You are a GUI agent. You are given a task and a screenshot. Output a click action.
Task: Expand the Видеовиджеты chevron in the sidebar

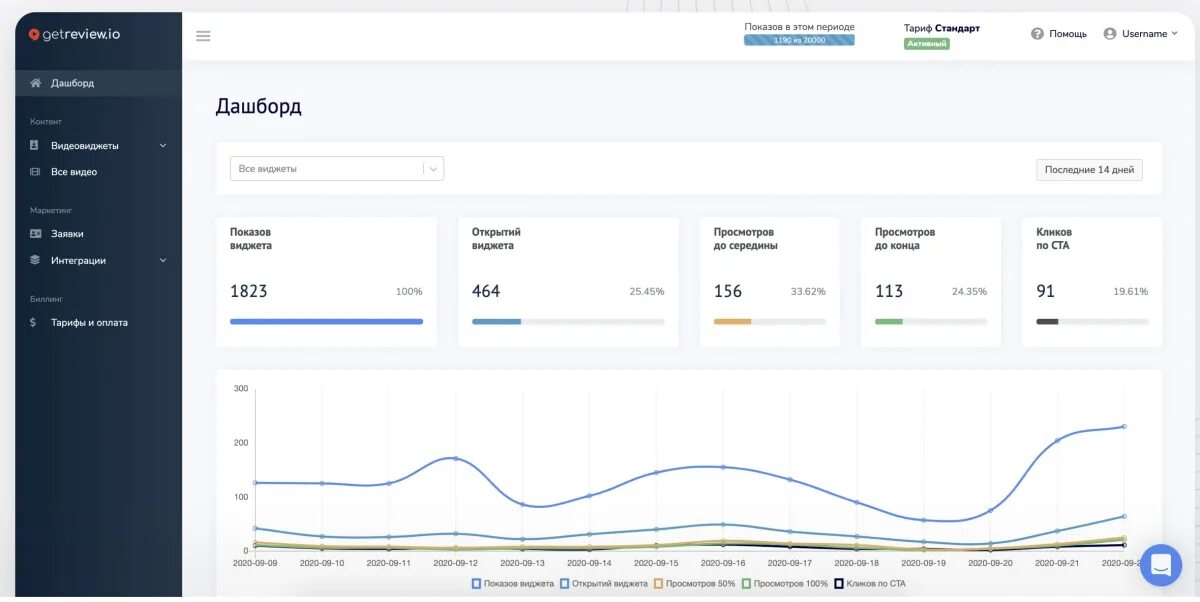[163, 146]
